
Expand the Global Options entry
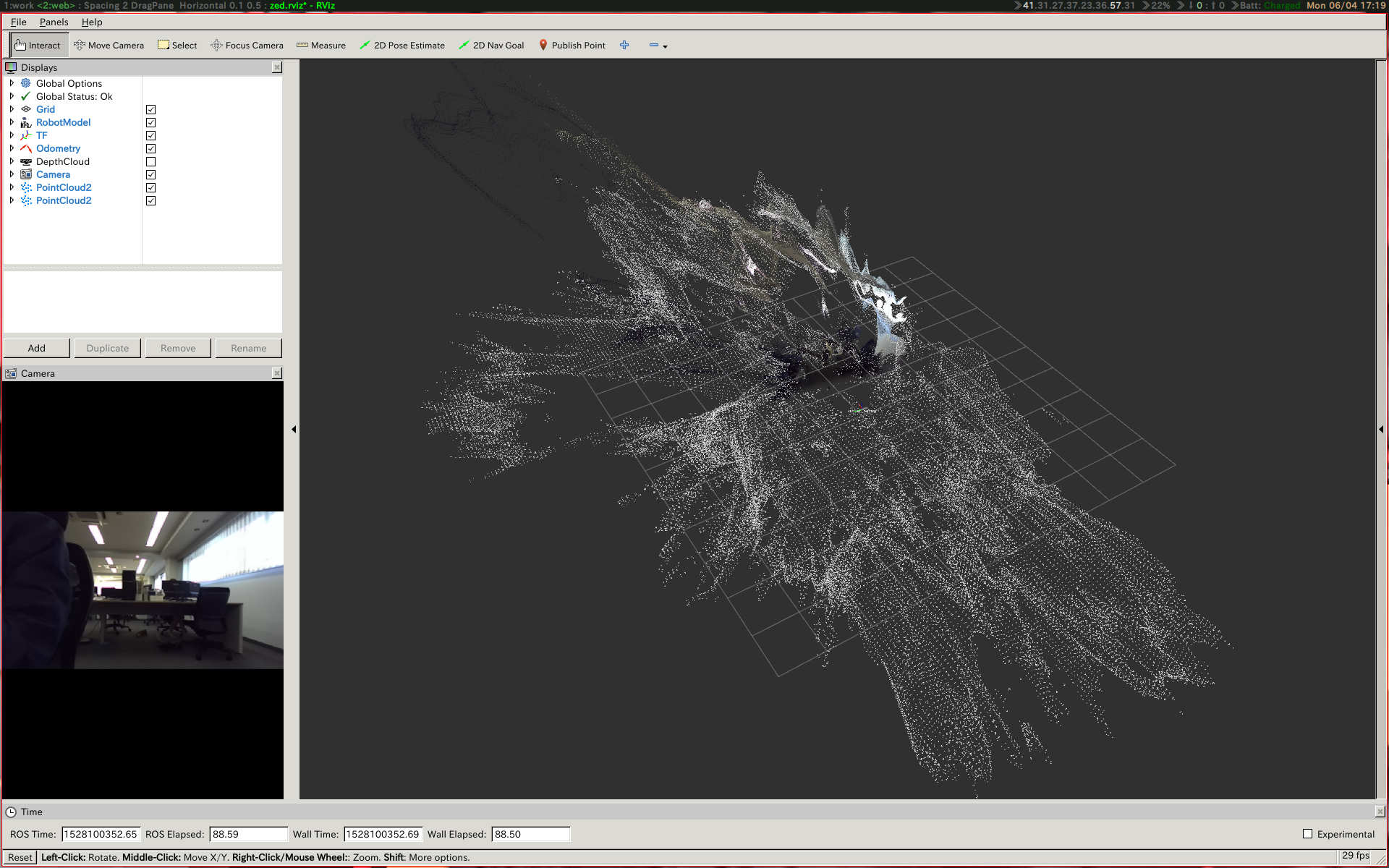pyautogui.click(x=12, y=83)
